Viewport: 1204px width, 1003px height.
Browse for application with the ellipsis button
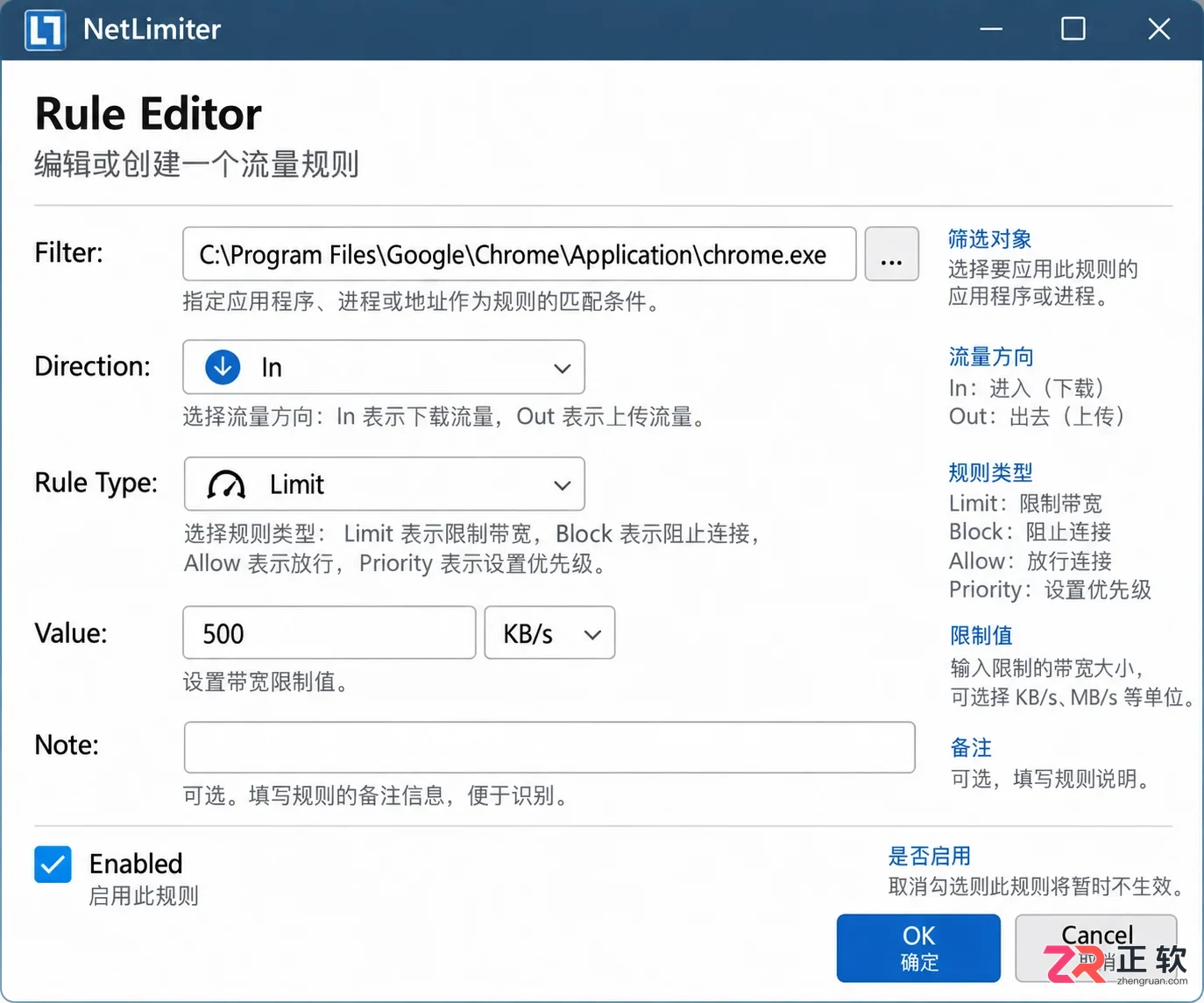[x=891, y=254]
